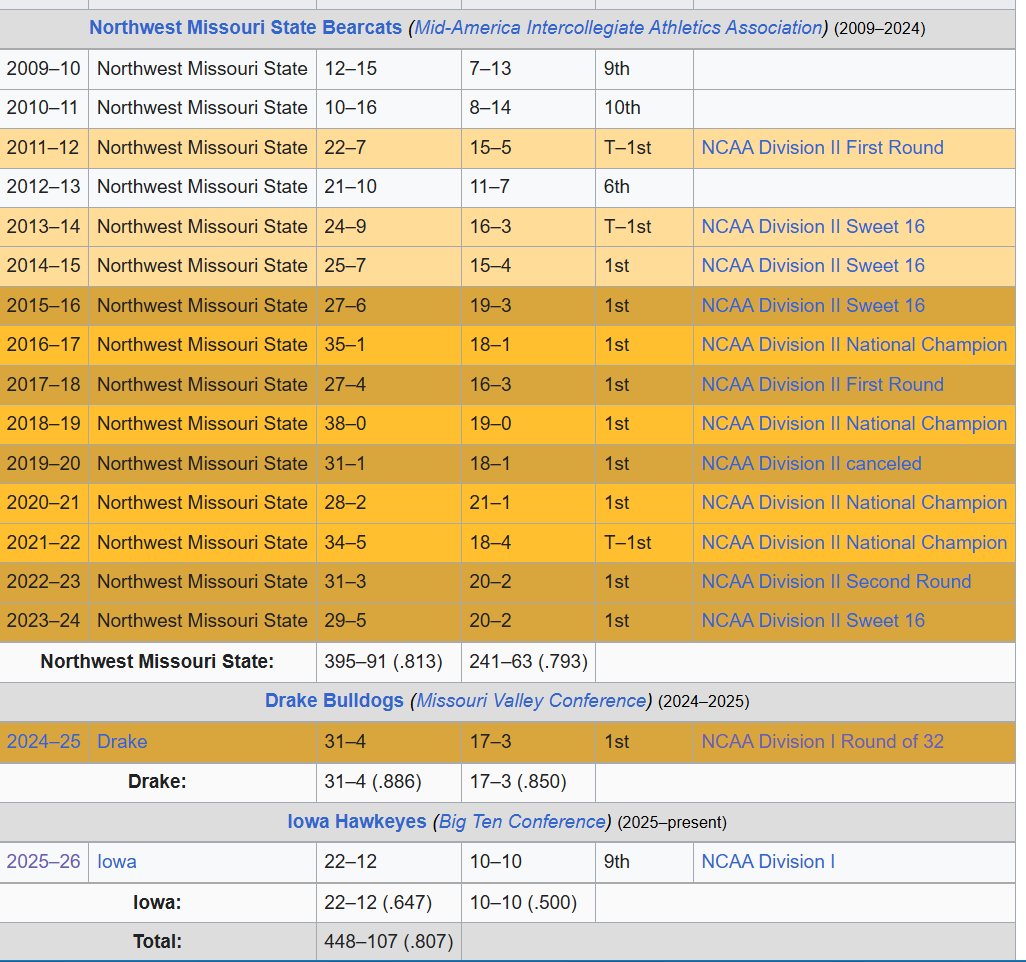Open NCAA Division II canceled link
This screenshot has height=962, width=1026.
tap(811, 463)
